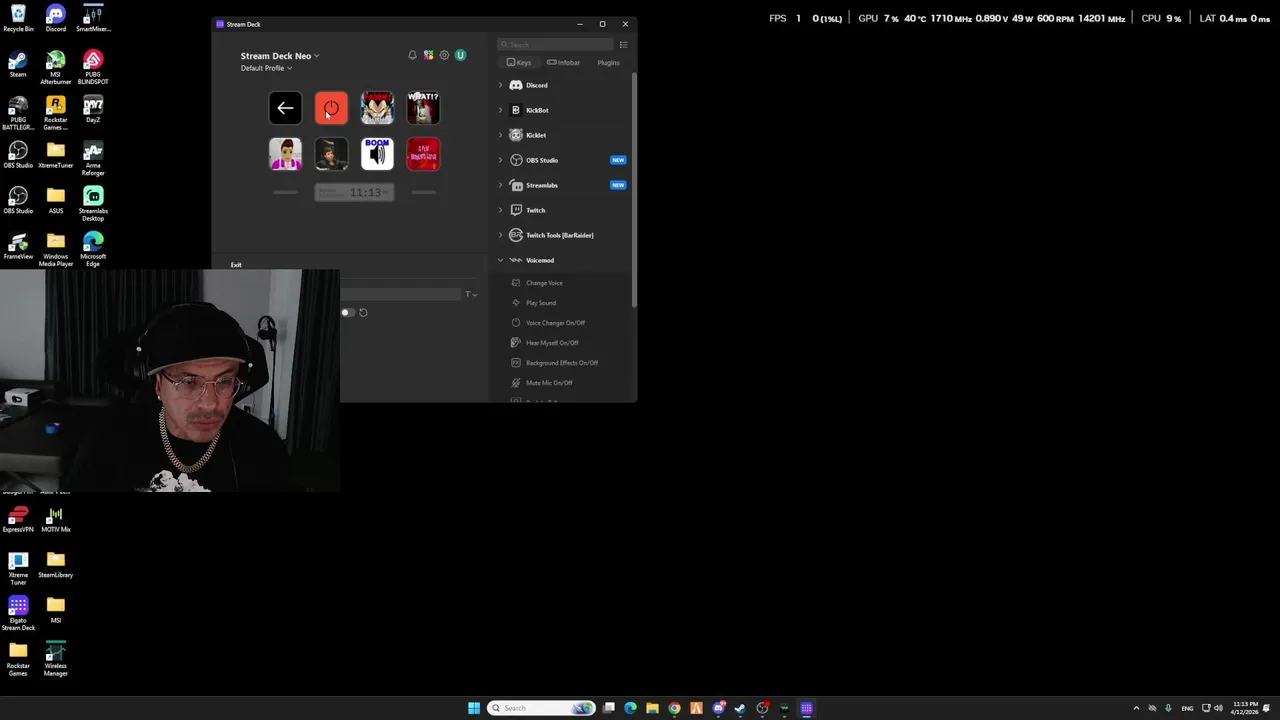Image resolution: width=1280 pixels, height=720 pixels.
Task: Open the Windows Start button
Action: (x=474, y=708)
